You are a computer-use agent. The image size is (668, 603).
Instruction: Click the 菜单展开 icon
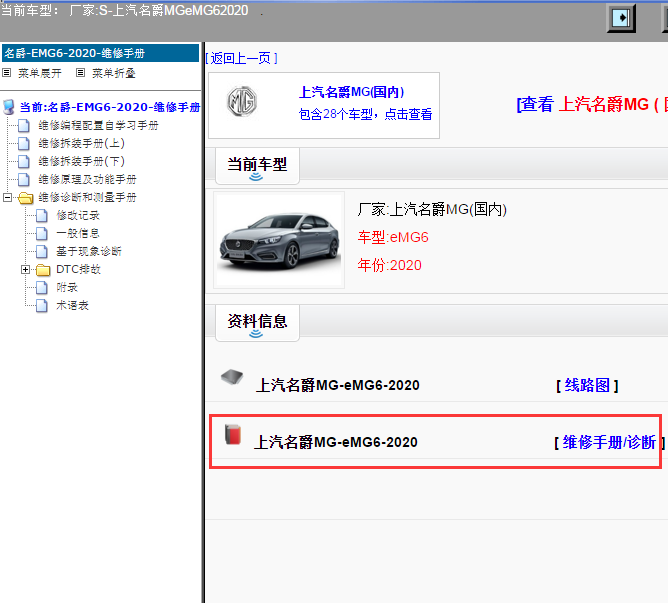(x=6, y=73)
